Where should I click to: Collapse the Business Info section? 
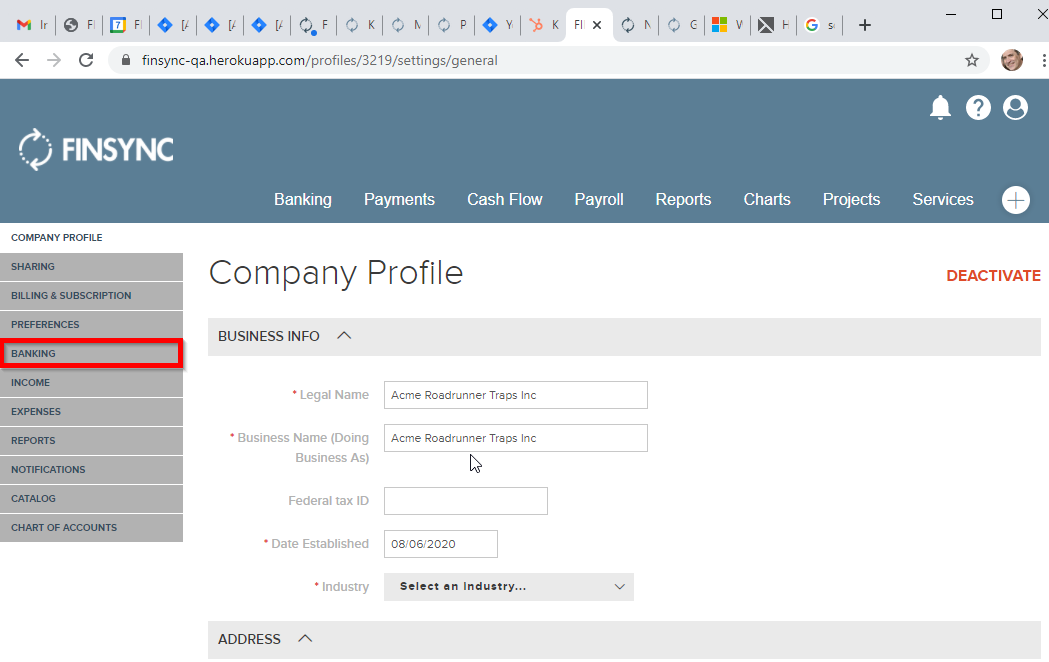click(x=344, y=336)
